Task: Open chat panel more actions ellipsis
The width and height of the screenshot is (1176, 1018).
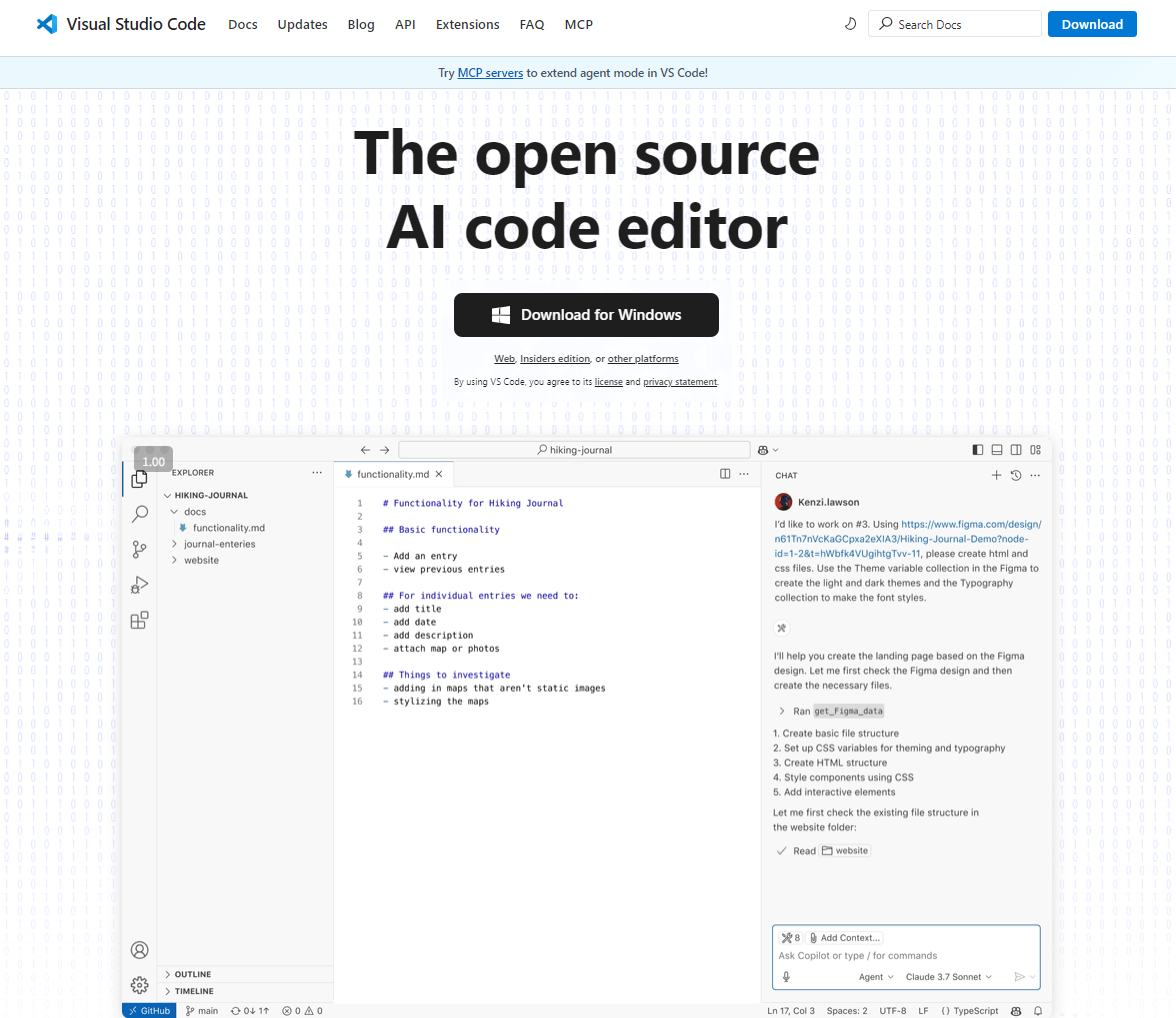Action: (x=1035, y=475)
